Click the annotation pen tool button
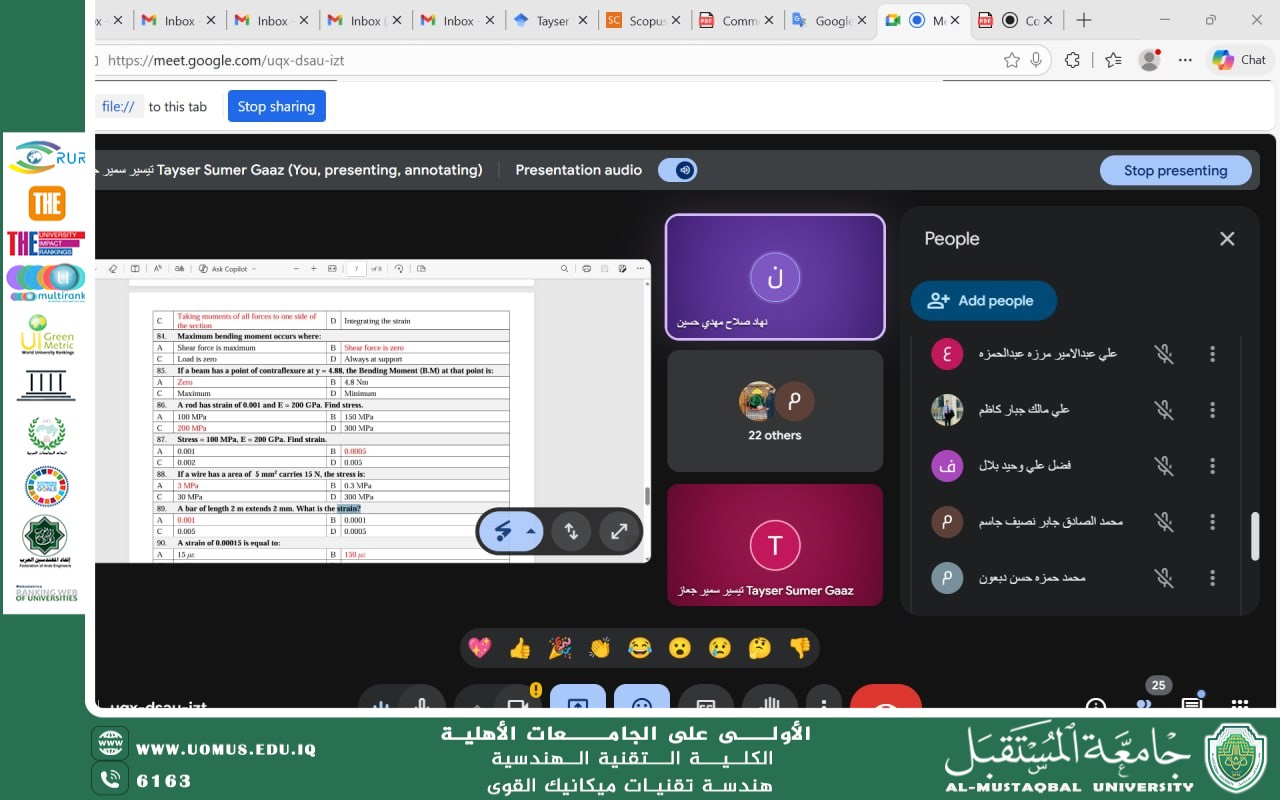Viewport: 1280px width, 800px height. point(503,531)
